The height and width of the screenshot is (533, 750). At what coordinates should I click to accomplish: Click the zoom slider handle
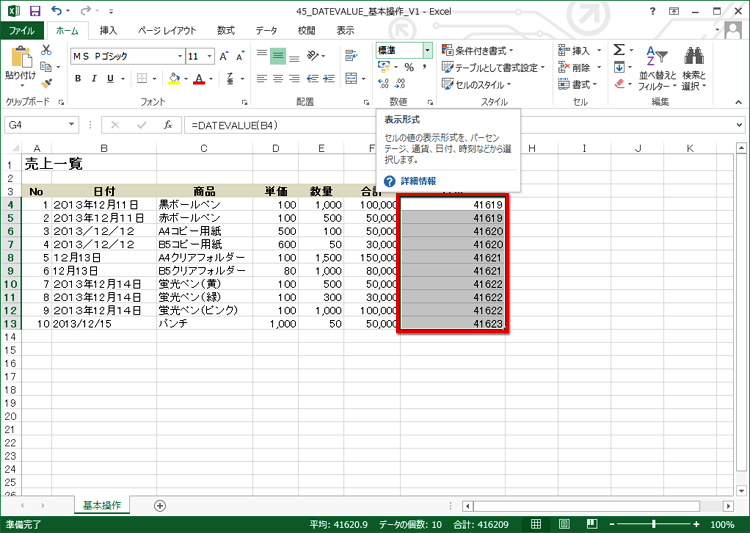(653, 524)
